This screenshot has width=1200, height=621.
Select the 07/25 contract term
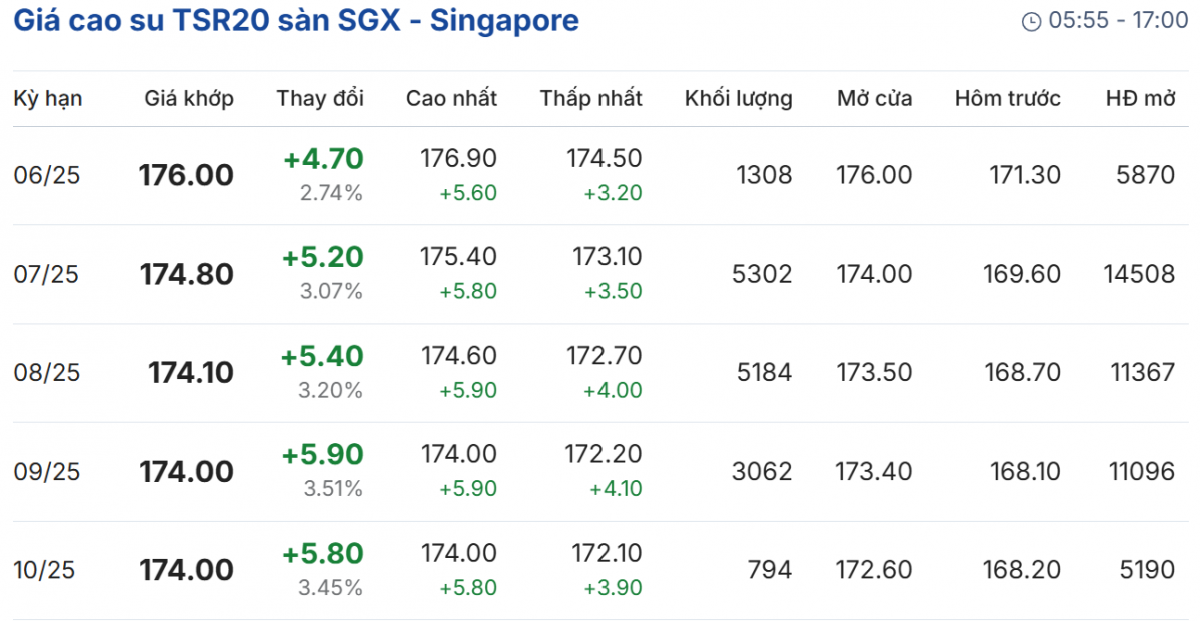[x=47, y=274]
